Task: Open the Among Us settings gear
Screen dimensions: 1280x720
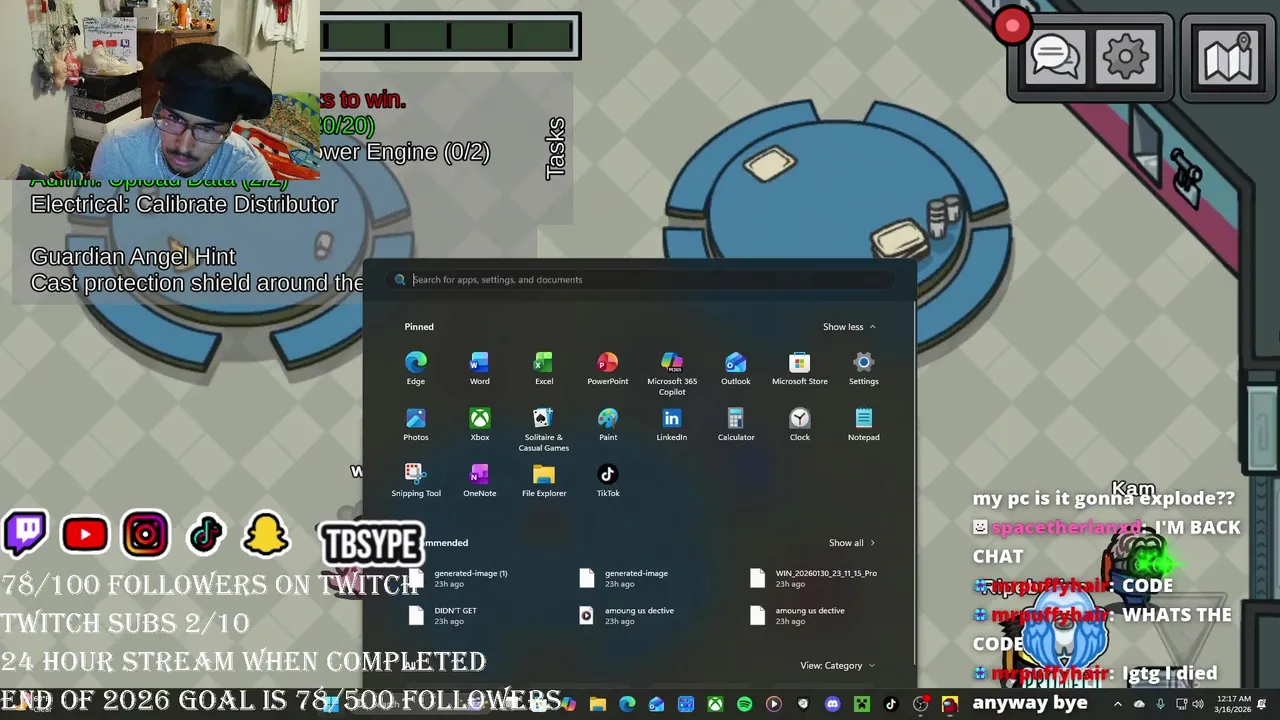Action: point(1126,58)
